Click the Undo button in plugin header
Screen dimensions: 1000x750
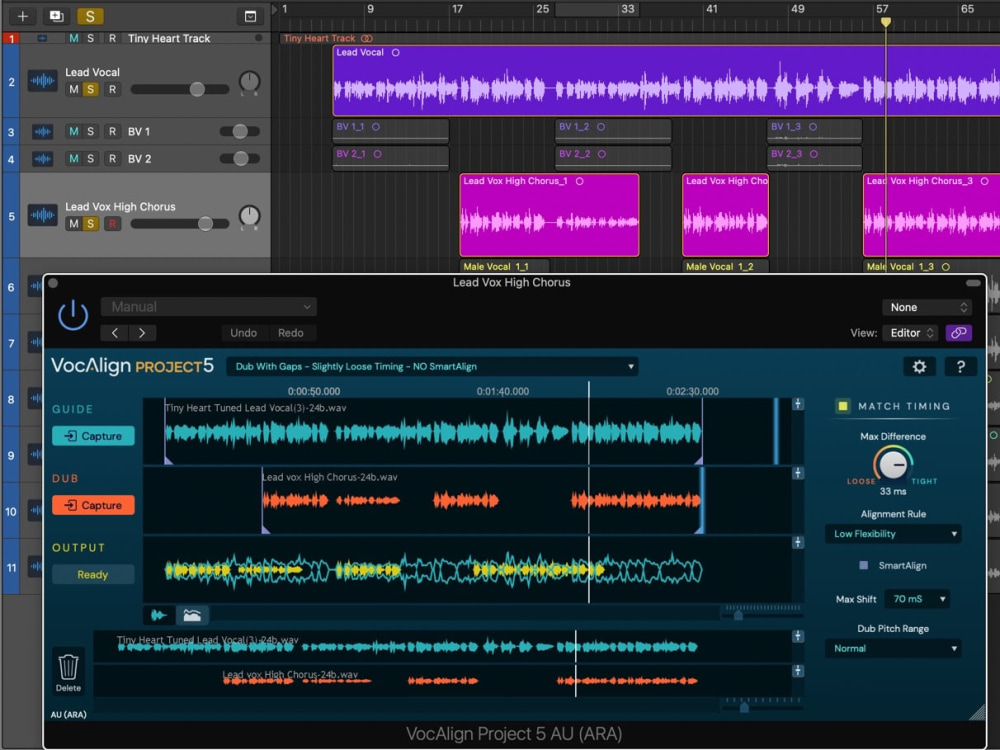(243, 333)
